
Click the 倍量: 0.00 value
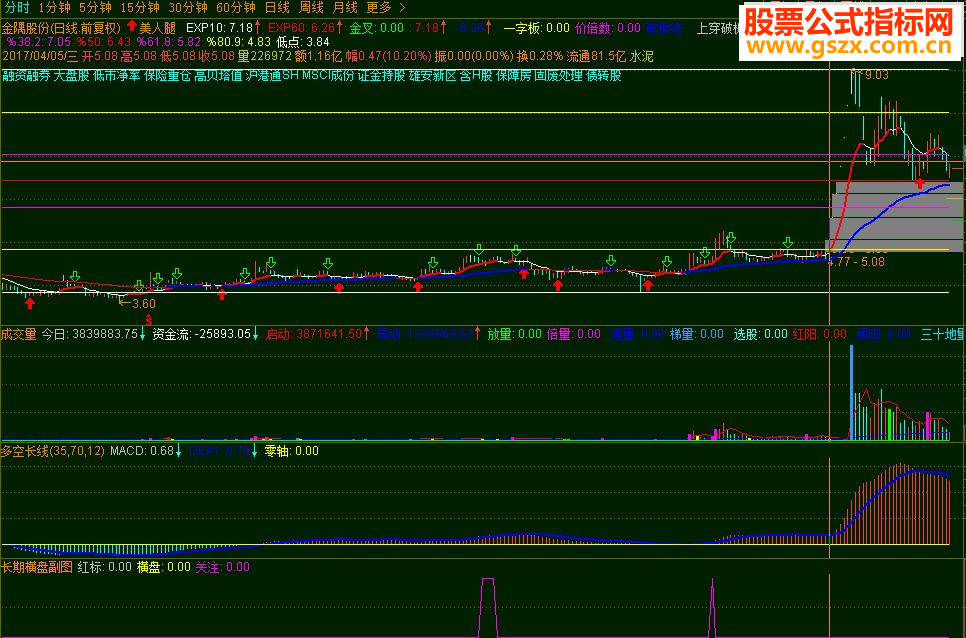pos(574,334)
